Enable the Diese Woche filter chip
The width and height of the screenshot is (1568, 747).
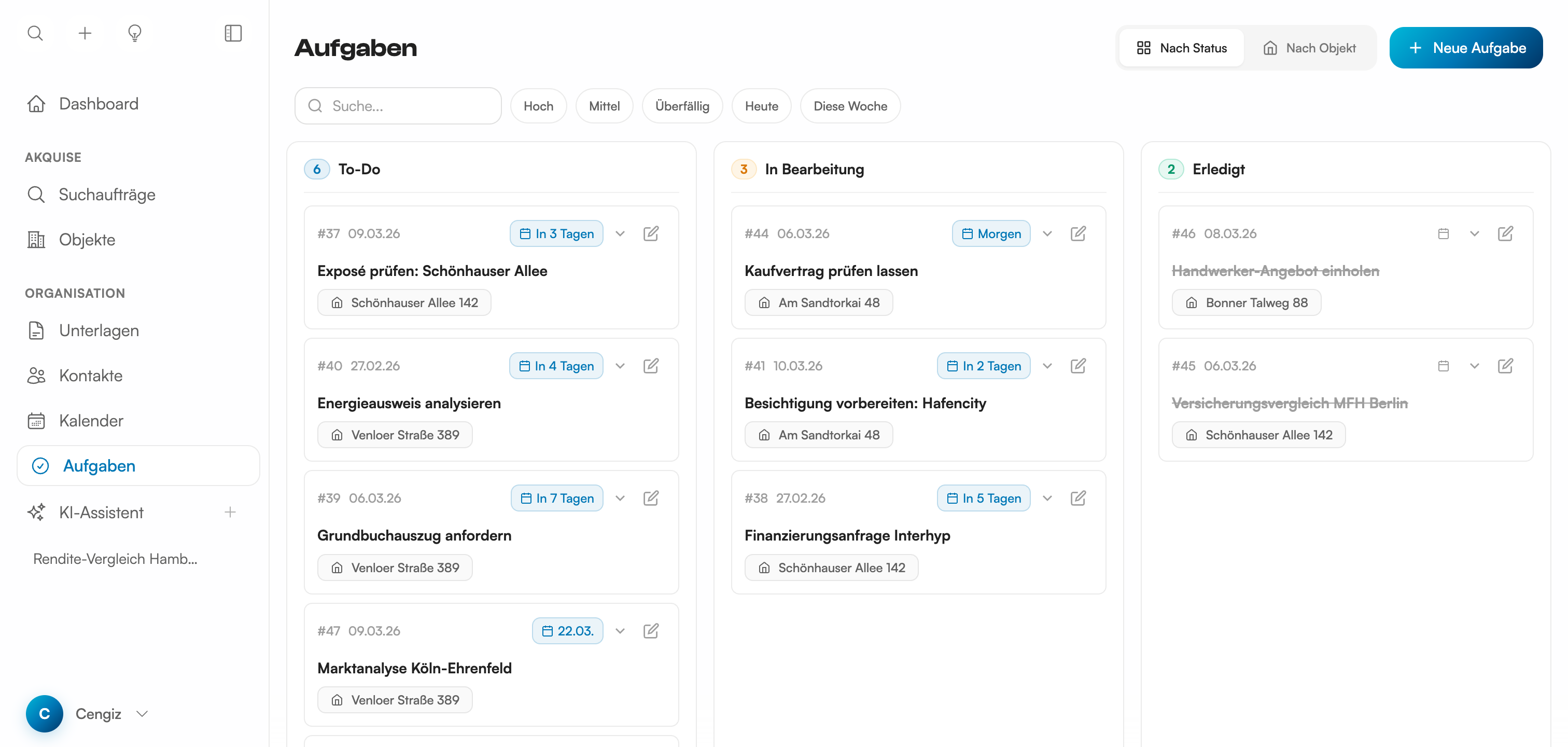coord(850,106)
